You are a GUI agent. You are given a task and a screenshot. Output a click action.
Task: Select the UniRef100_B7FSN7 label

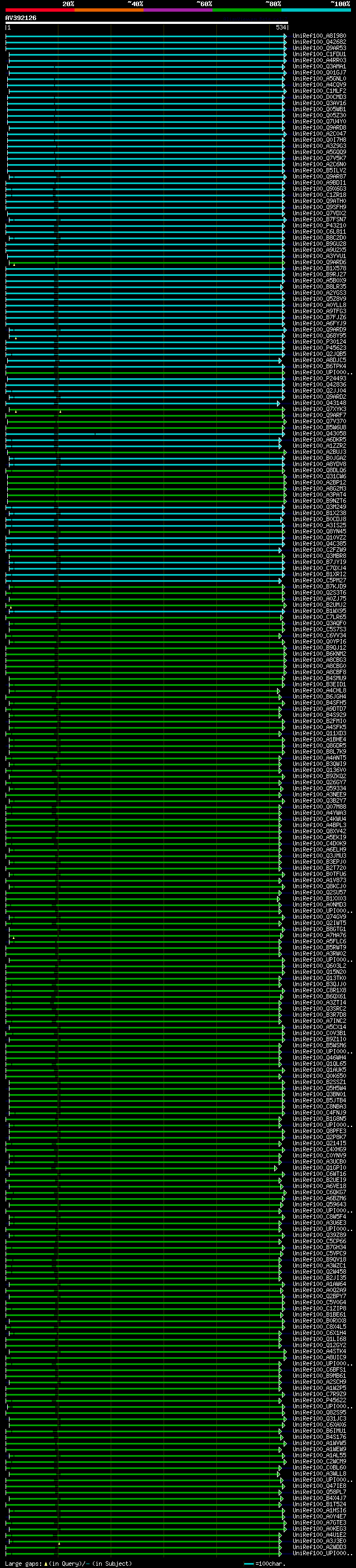319,219
